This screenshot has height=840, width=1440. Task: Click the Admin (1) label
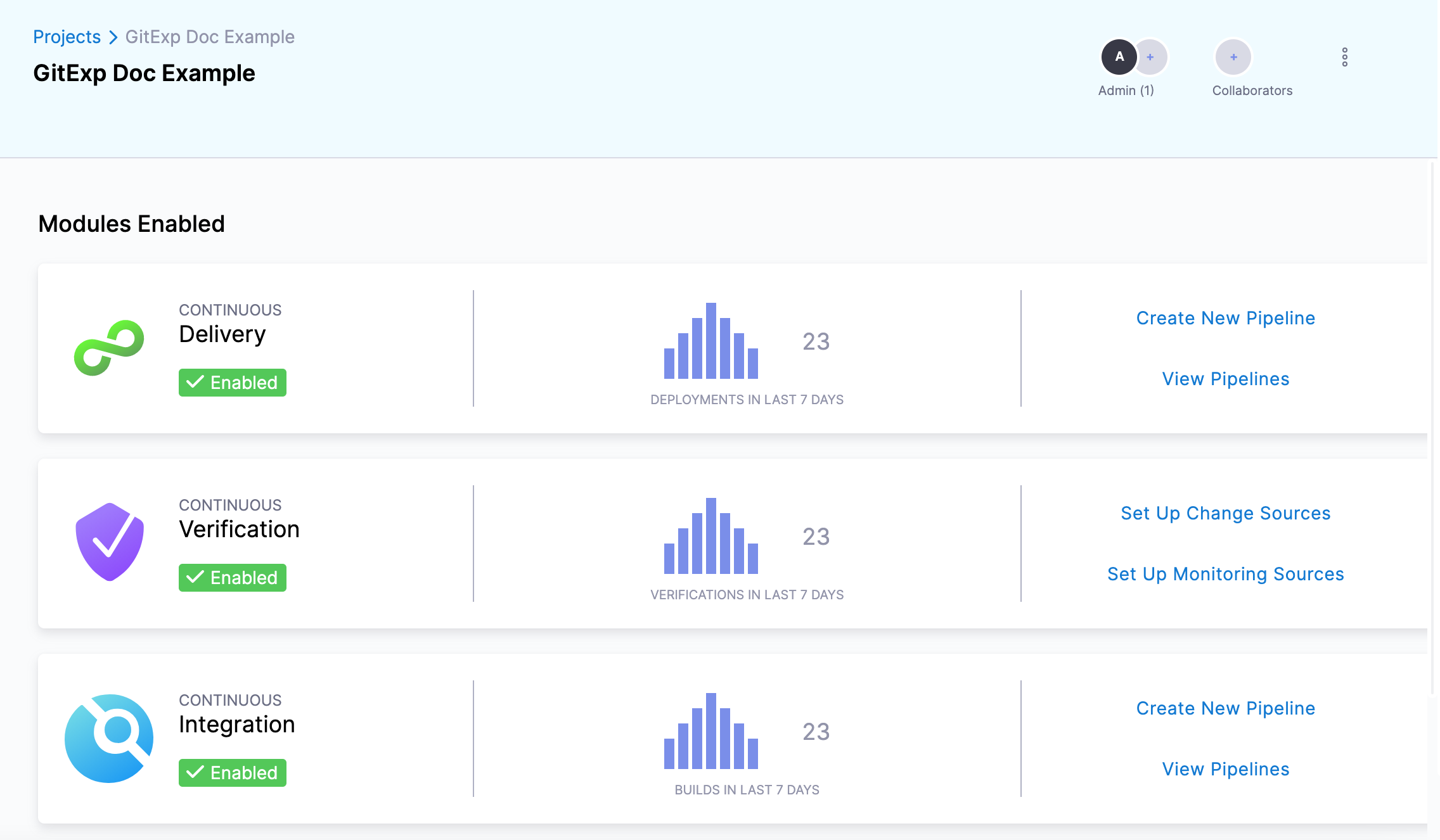(x=1126, y=91)
